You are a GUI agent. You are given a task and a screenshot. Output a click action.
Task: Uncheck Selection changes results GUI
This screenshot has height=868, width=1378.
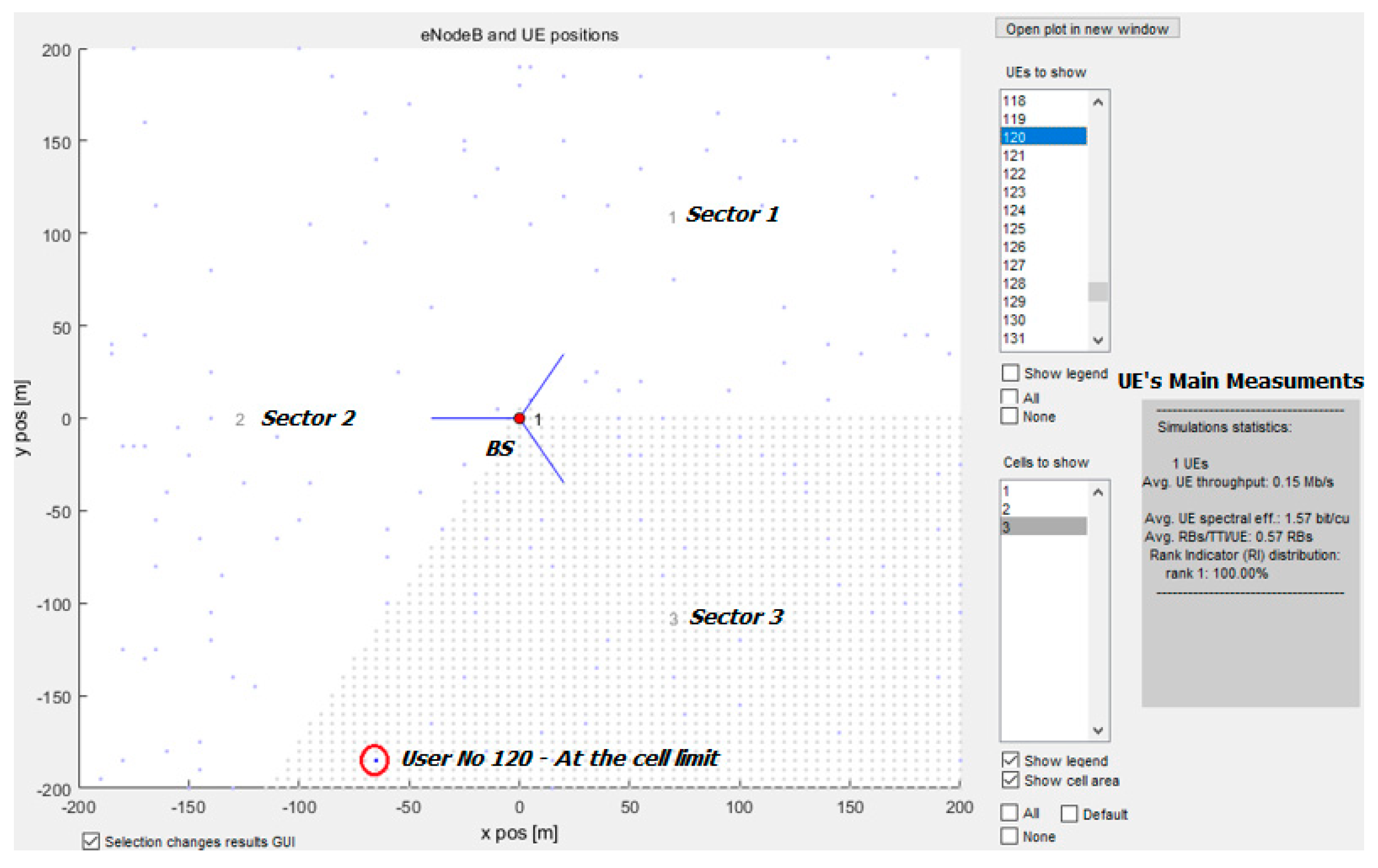click(x=90, y=841)
